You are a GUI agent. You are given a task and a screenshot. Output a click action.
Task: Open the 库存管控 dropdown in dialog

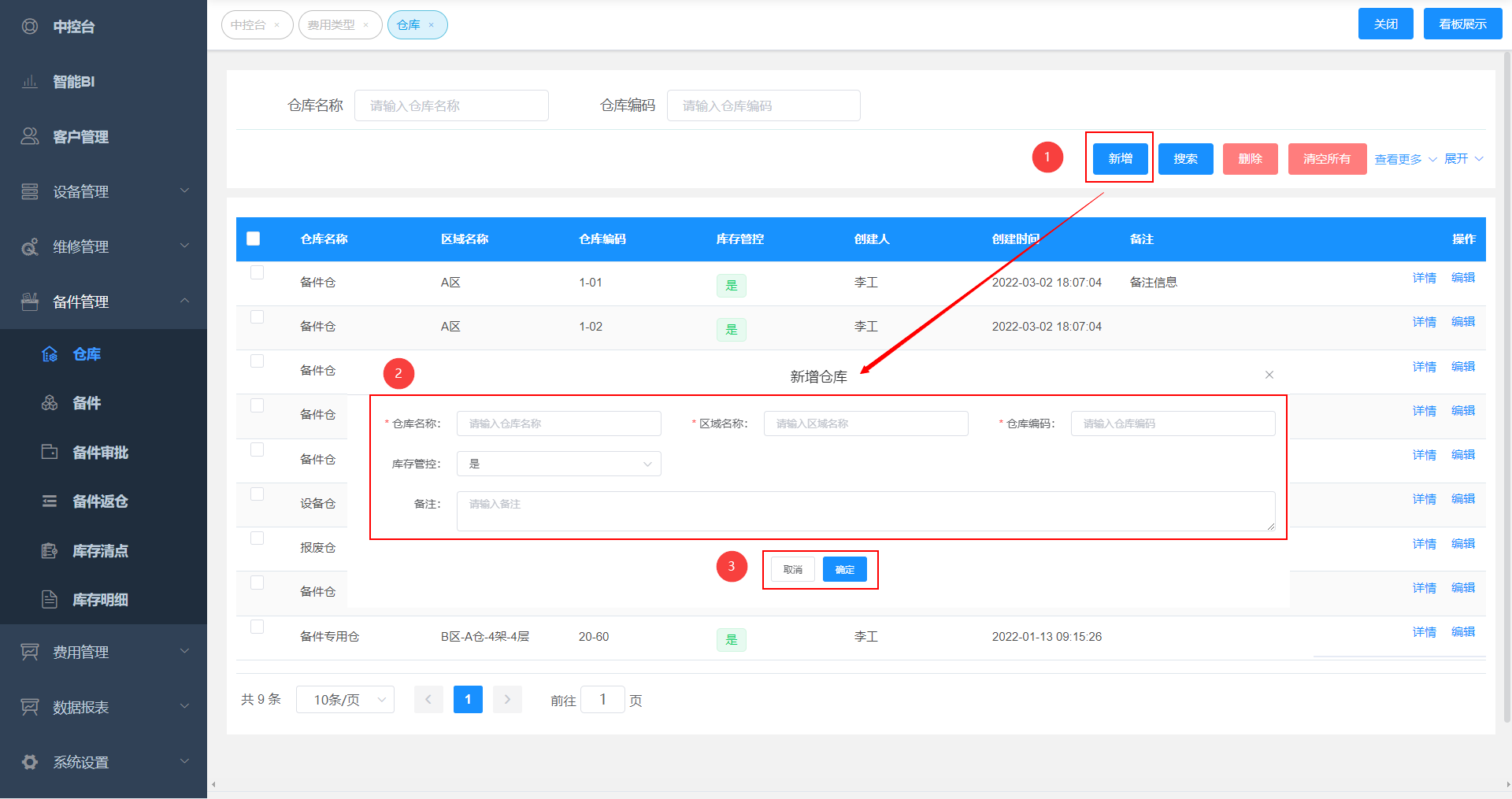[558, 464]
